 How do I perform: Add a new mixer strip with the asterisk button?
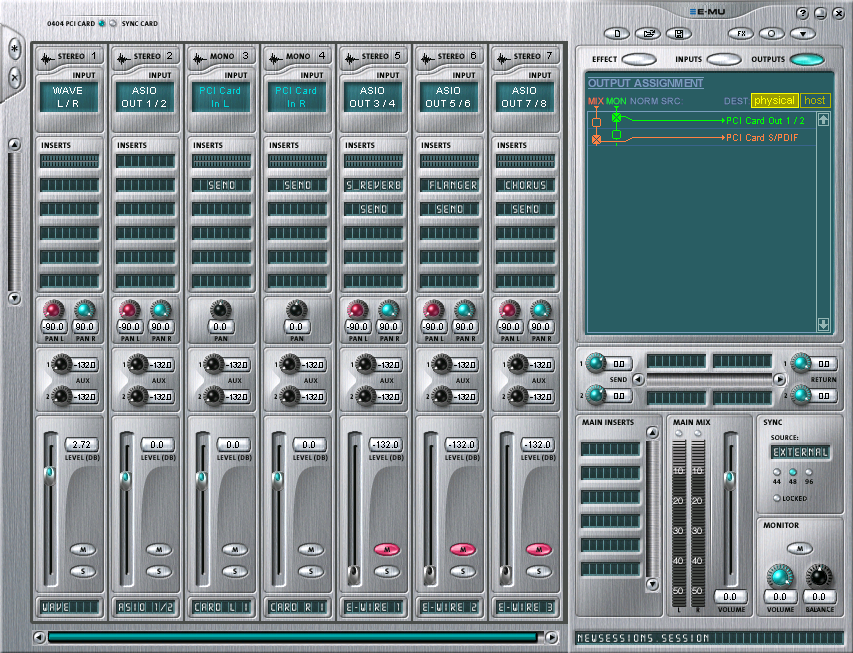coord(15,50)
